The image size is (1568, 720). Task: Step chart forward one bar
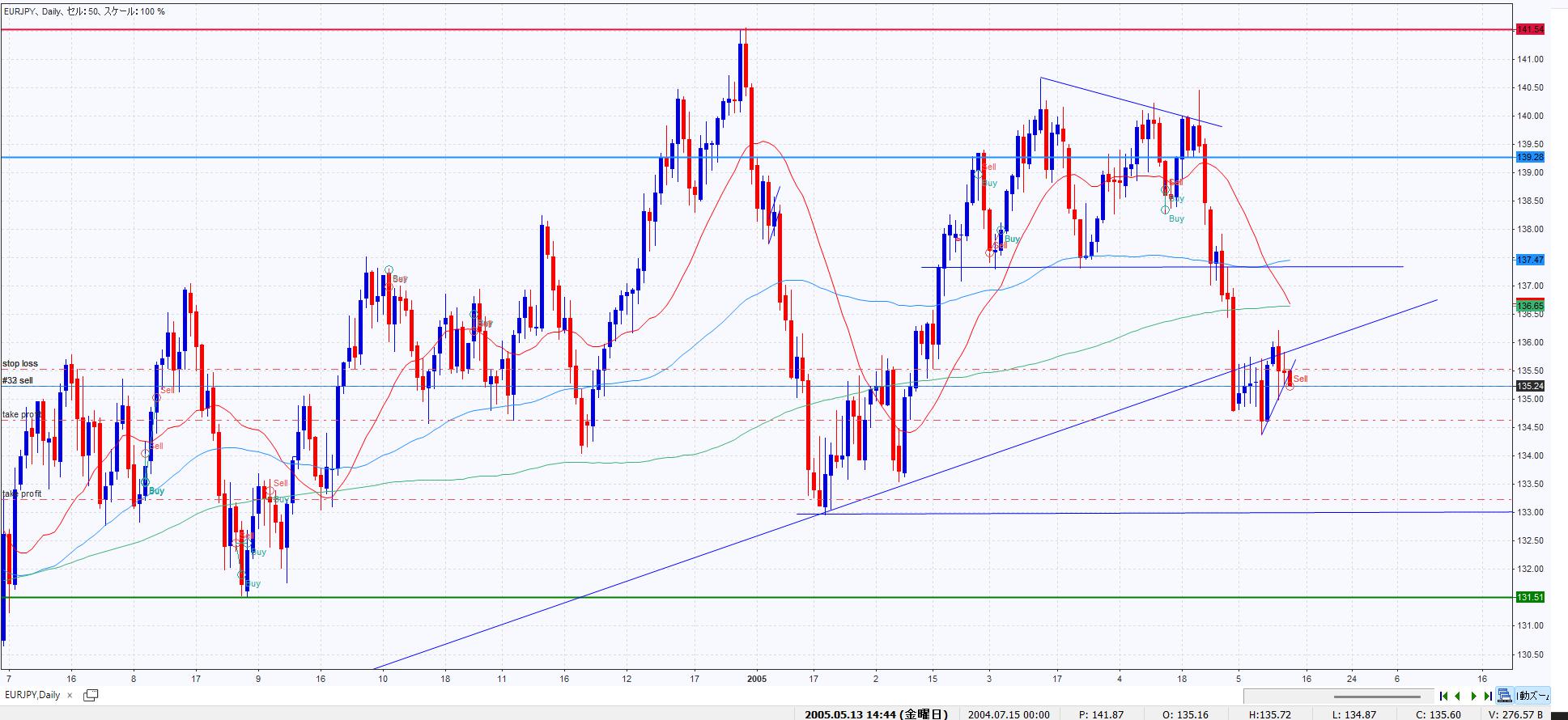click(1473, 696)
